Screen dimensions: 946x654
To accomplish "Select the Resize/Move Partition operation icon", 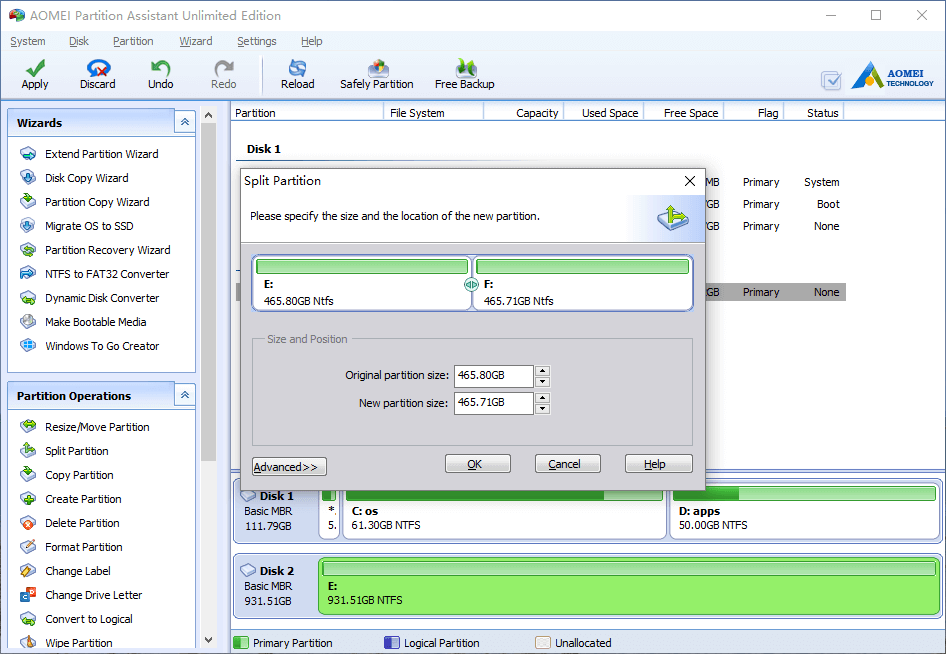I will (28, 427).
